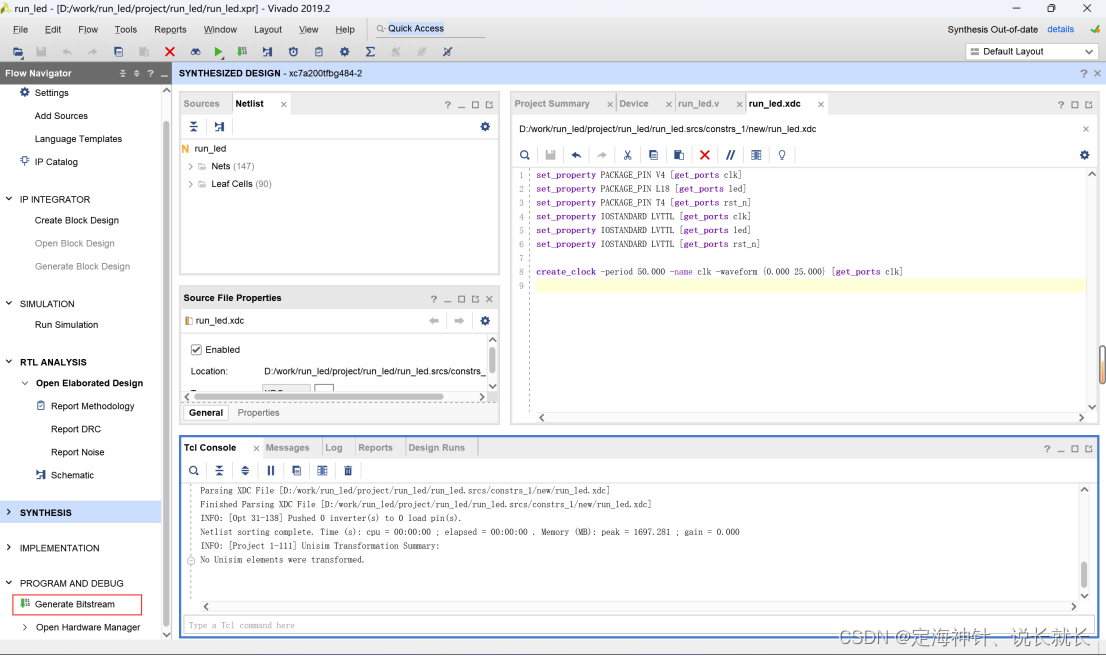Click the paste icon in XDC editor toolbar
1106x656 pixels.
click(x=679, y=155)
